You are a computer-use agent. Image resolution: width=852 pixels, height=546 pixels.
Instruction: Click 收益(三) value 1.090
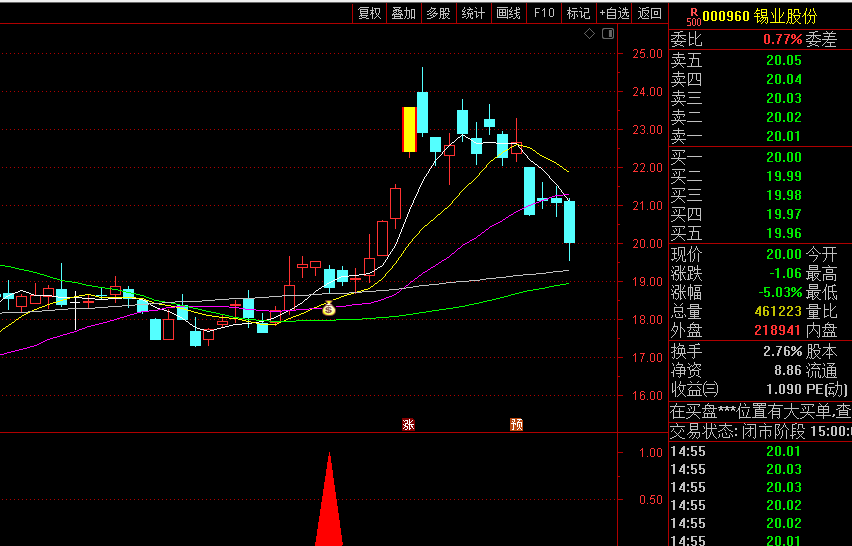(x=784, y=390)
